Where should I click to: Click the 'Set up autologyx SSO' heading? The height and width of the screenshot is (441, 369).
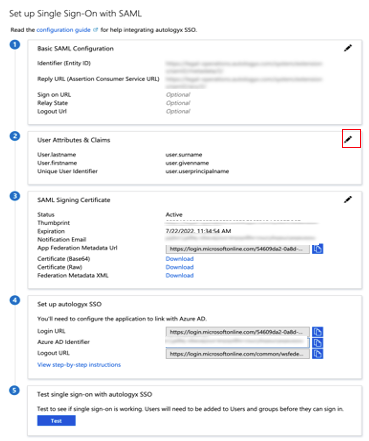coord(69,304)
